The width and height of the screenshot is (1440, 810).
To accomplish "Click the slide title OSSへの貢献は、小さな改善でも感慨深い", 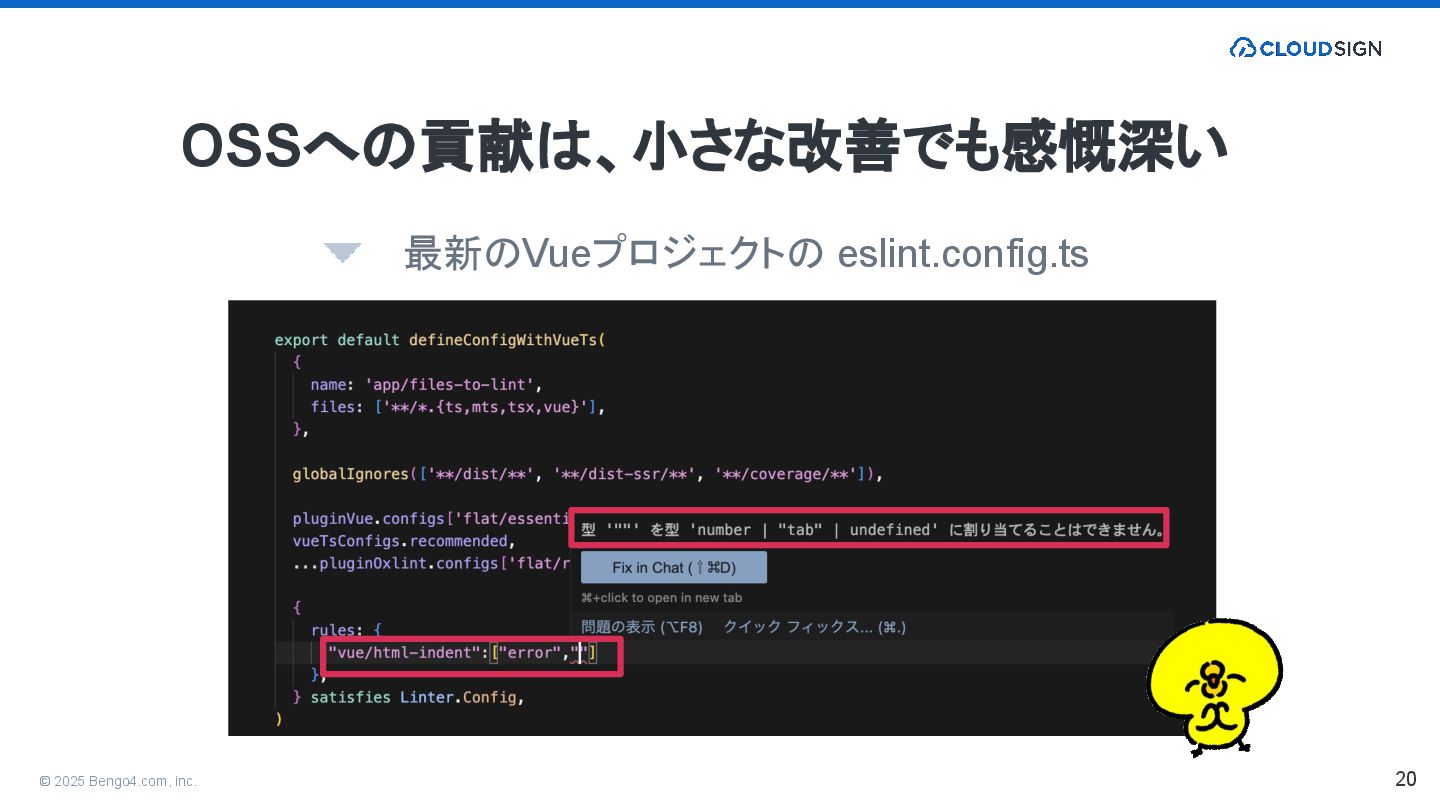I will (x=704, y=148).
